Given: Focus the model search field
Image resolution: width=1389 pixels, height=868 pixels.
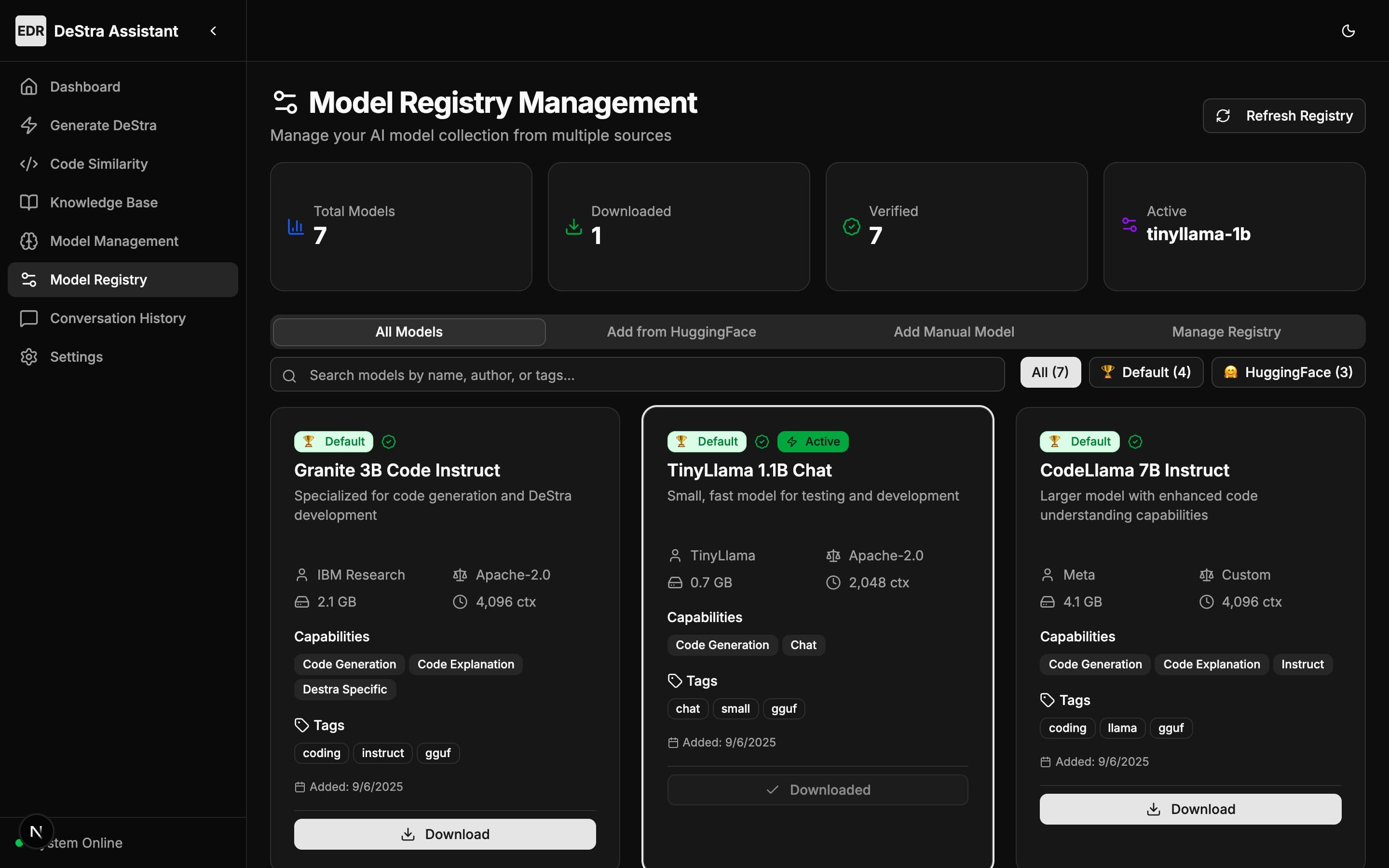Looking at the screenshot, I should tap(637, 375).
